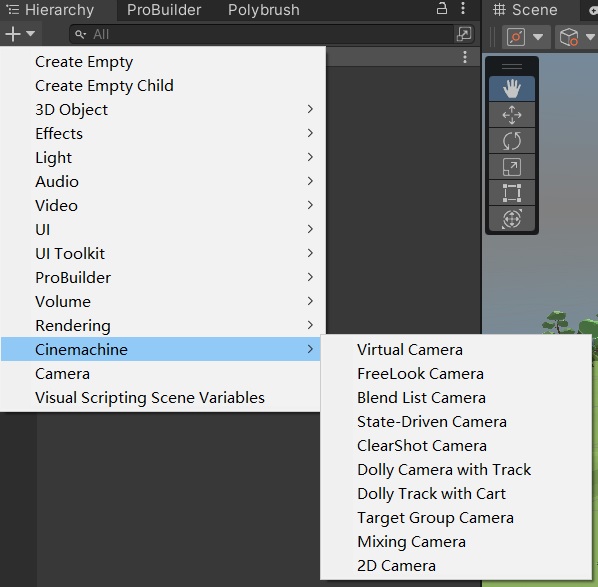Create a Blend List Camera
The image size is (598, 587).
456,398
